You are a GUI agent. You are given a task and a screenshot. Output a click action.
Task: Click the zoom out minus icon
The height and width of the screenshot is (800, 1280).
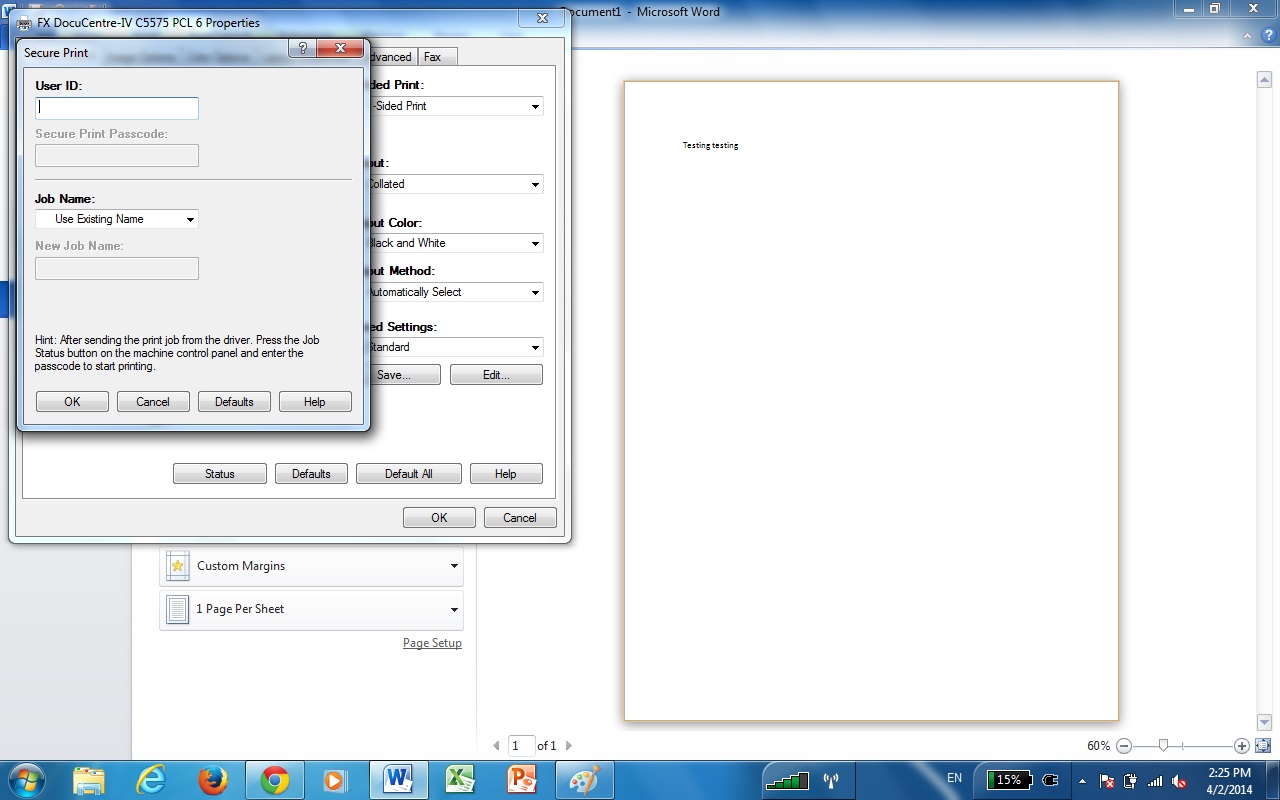coord(1124,746)
